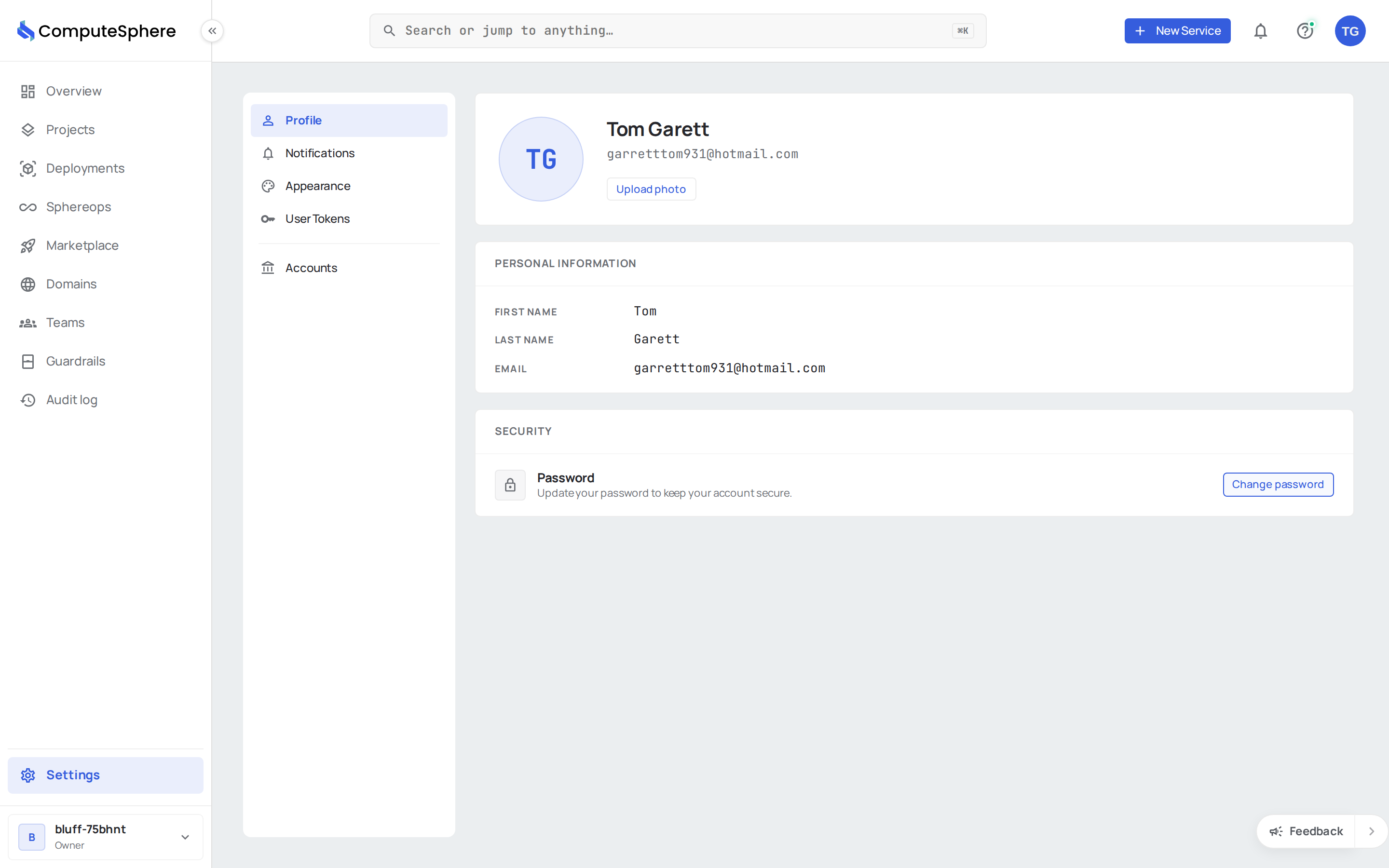Viewport: 1389px width, 868px height.
Task: Switch to Notifications settings tab
Action: [349, 153]
